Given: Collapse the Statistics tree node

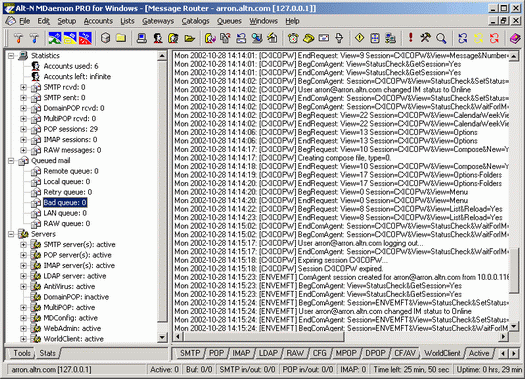Looking at the screenshot, I should pyautogui.click(x=11, y=56).
